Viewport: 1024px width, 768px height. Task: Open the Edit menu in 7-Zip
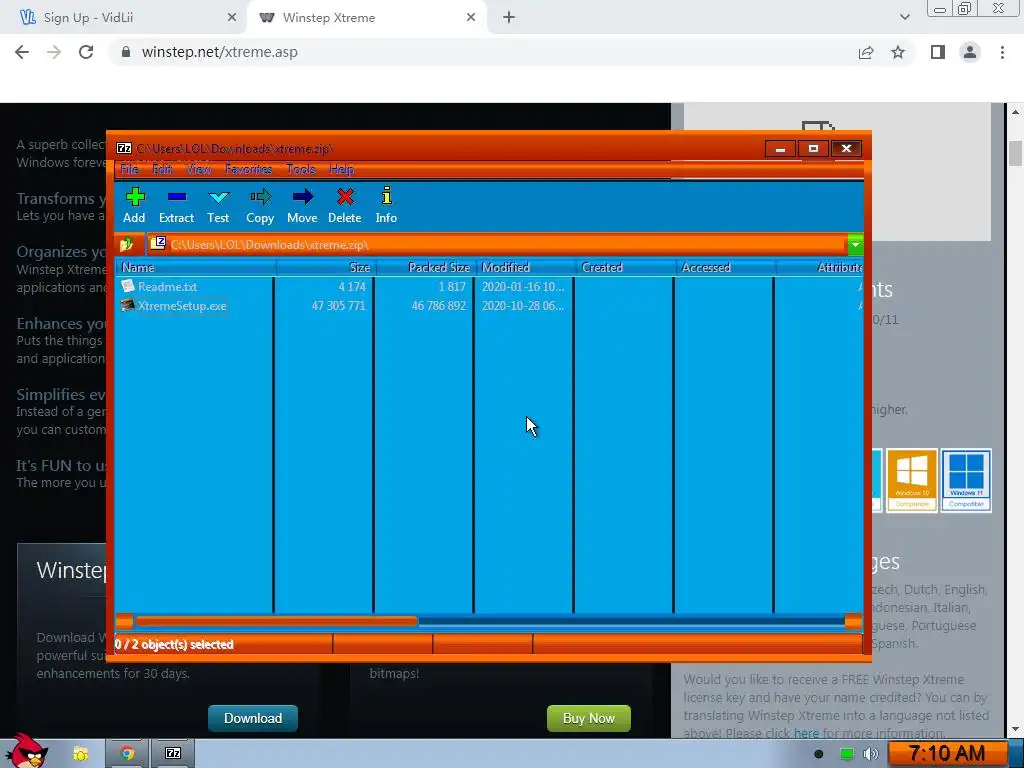click(163, 169)
